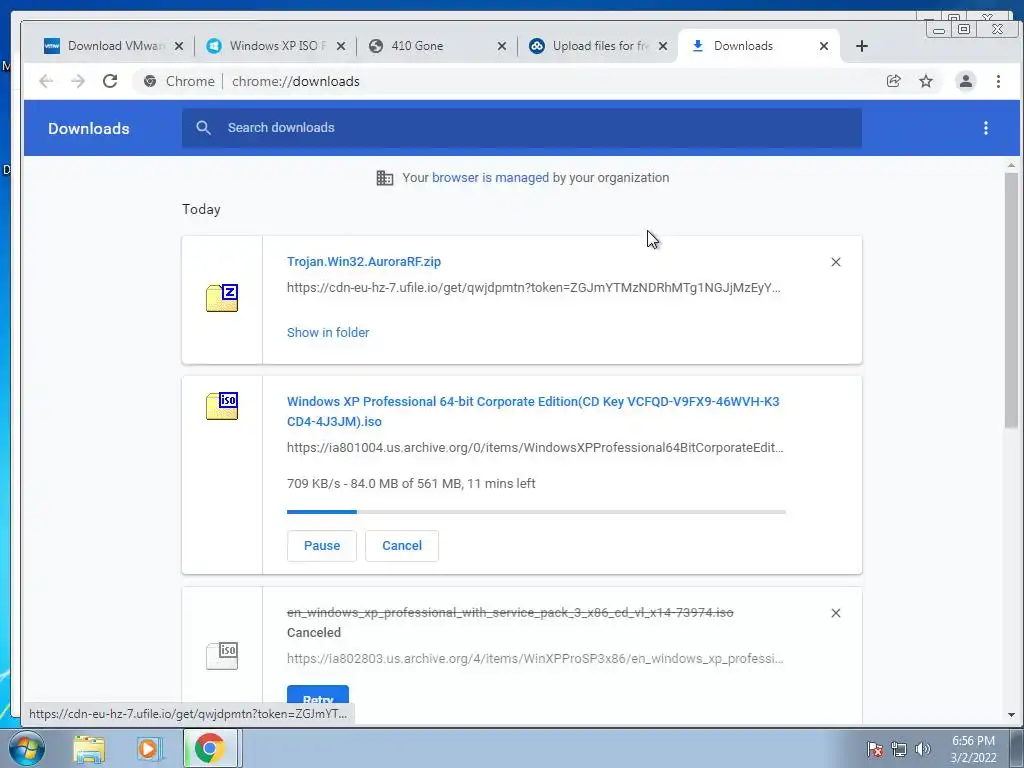
Task: Launch Windows Media Player from taskbar
Action: point(149,749)
